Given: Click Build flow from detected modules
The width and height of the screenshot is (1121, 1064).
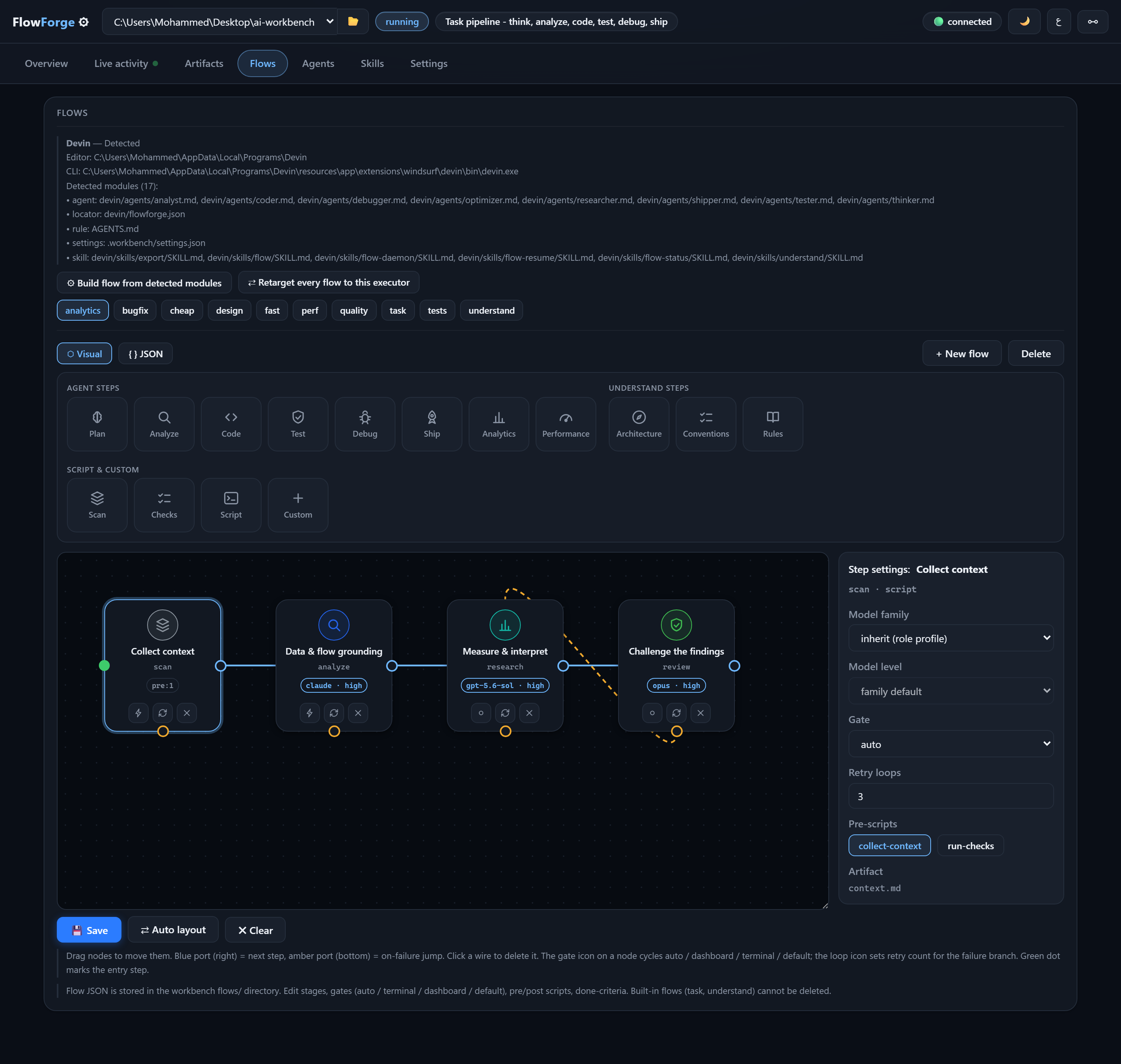Looking at the screenshot, I should click(x=144, y=283).
